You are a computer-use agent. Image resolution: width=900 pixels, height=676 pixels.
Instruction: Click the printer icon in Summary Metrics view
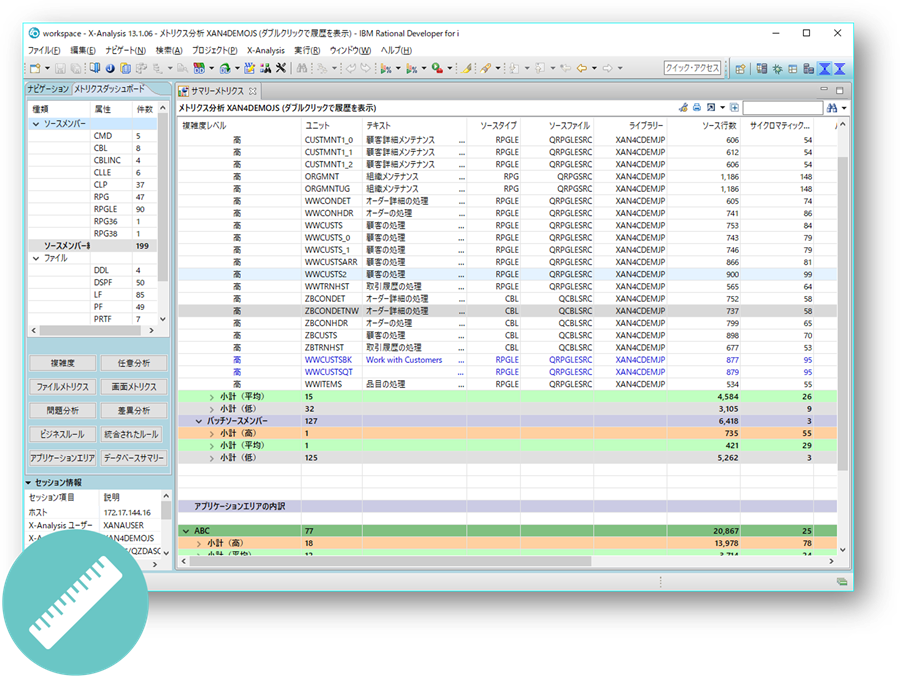pyautogui.click(x=697, y=107)
